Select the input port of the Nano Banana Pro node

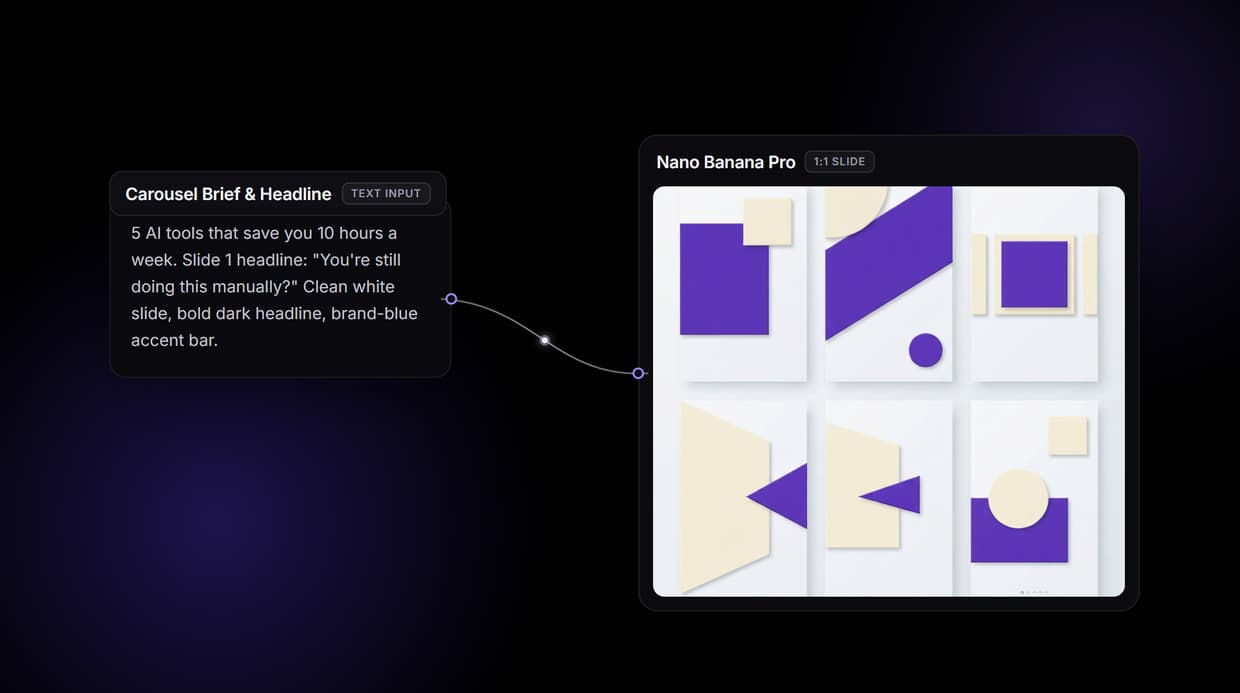coord(638,373)
